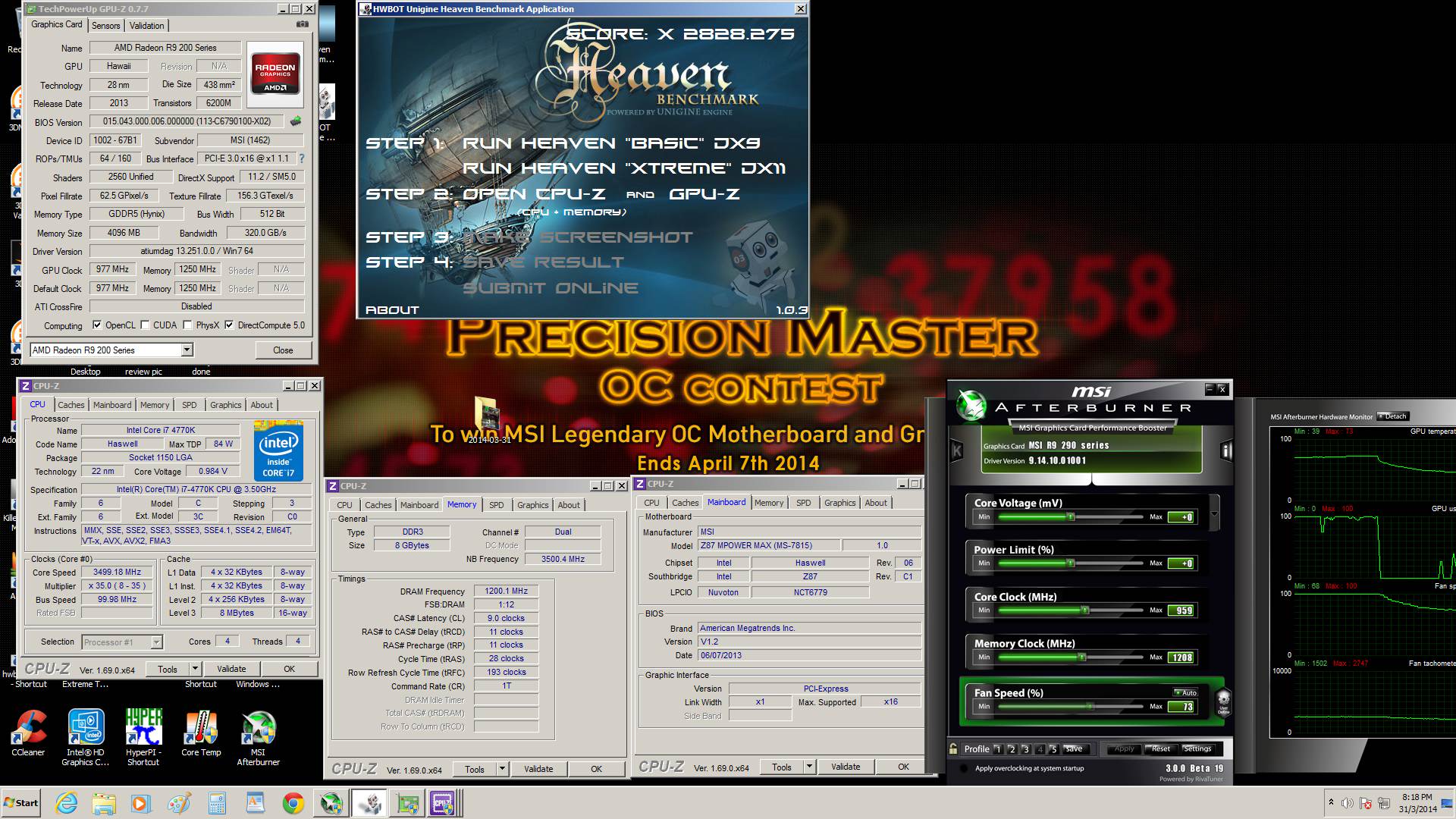Toggle the CUDA checkbox in GPU-Z
Screen dimensions: 1456x819
click(x=145, y=325)
